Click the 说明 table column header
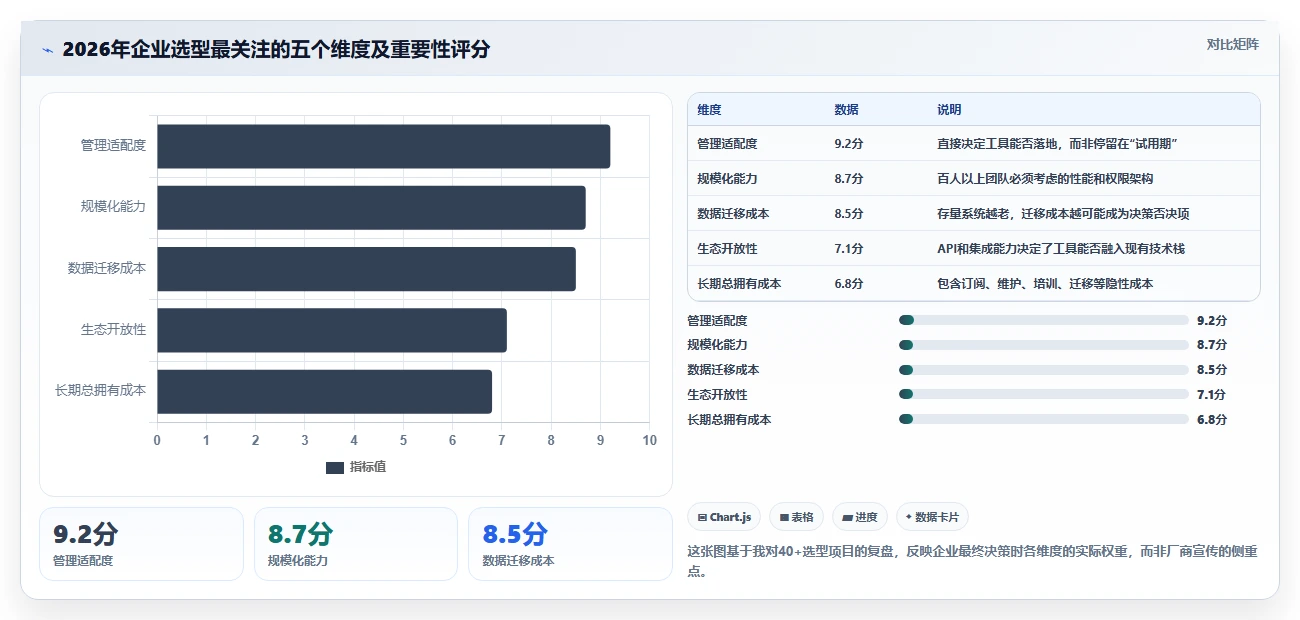 click(949, 109)
